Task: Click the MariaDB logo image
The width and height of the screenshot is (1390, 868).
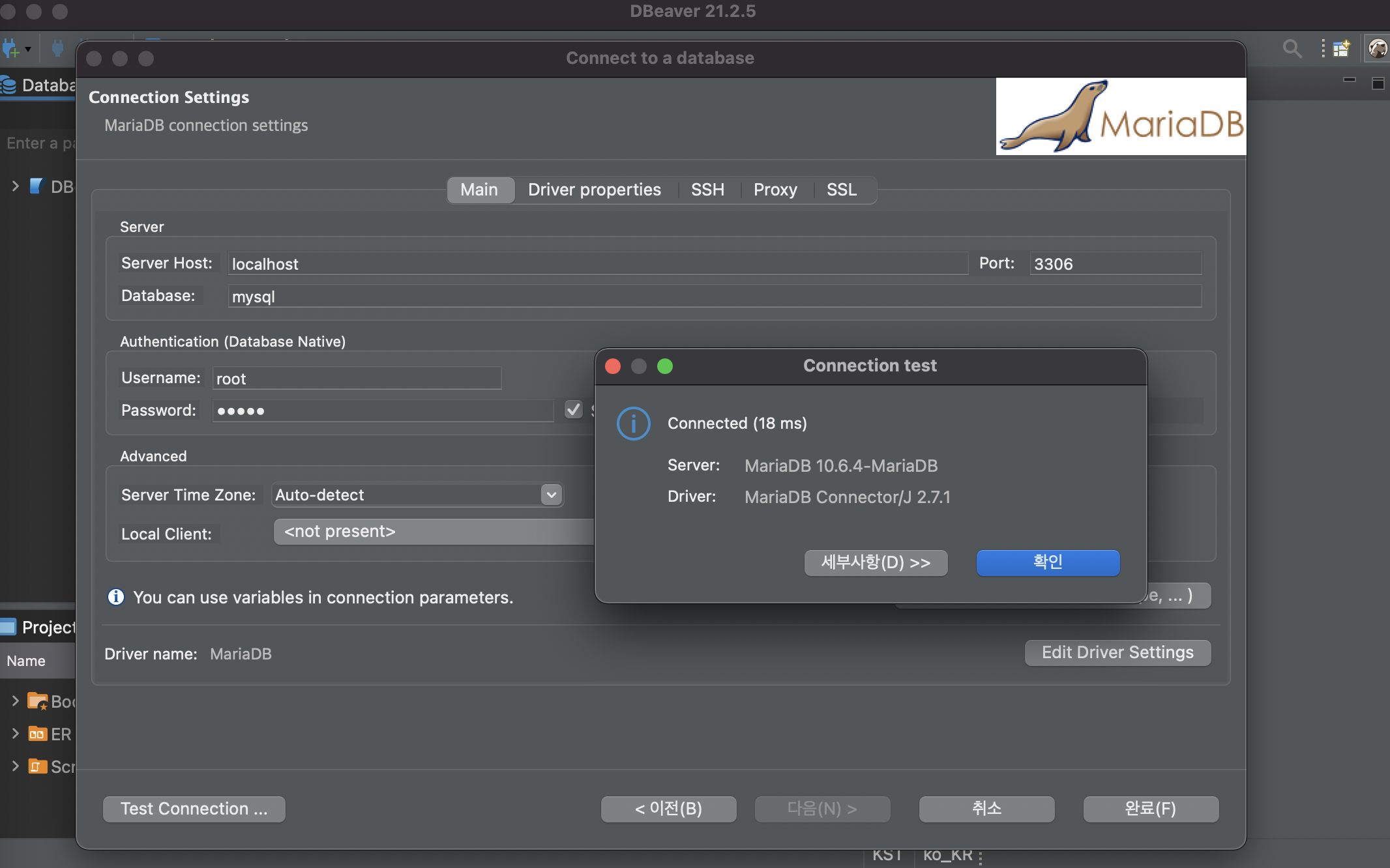Action: [1121, 117]
